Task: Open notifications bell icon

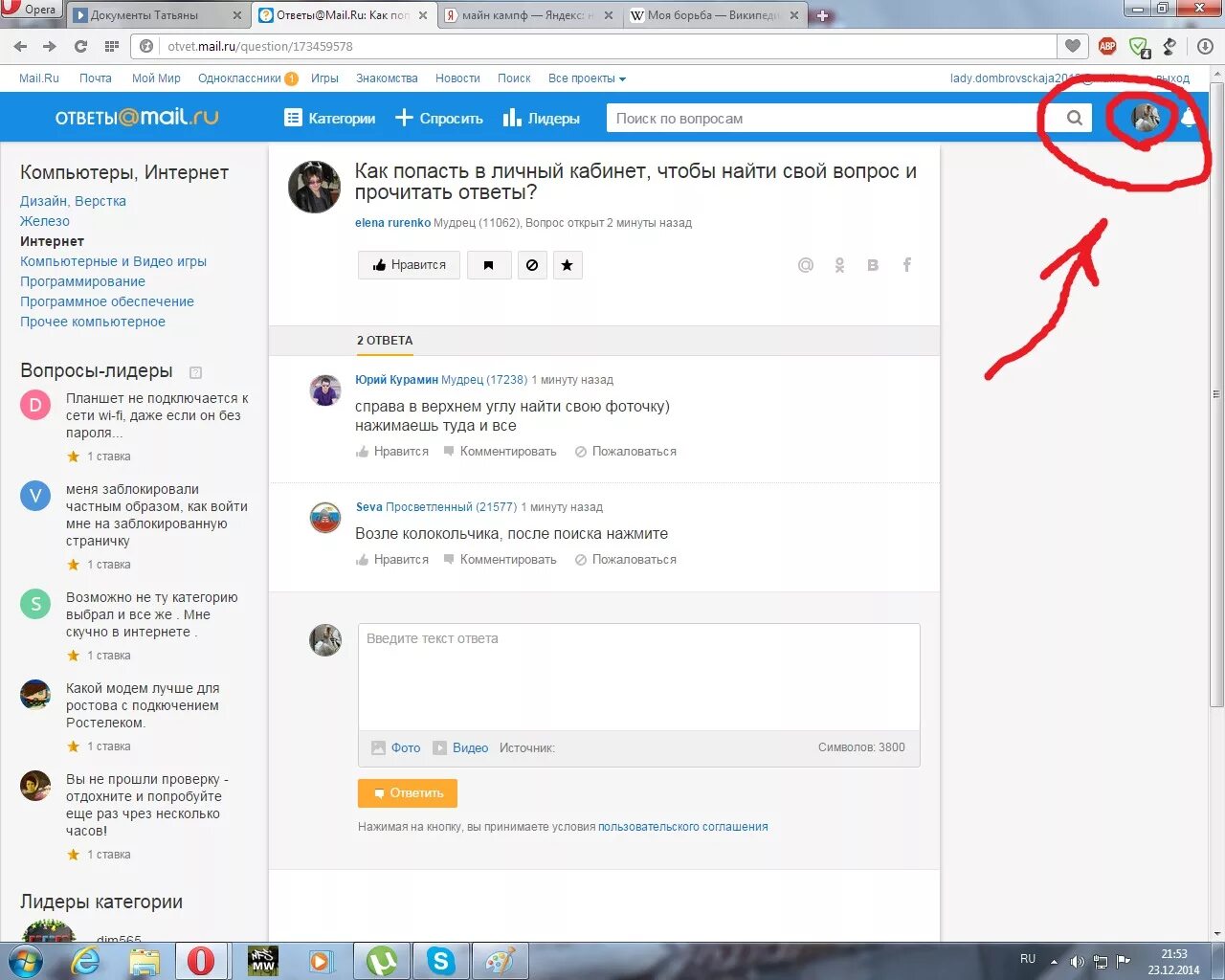Action: [1189, 118]
